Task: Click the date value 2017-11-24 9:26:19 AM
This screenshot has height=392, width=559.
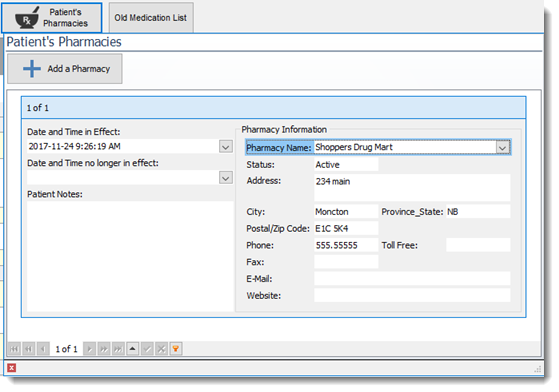Action: tap(75, 146)
